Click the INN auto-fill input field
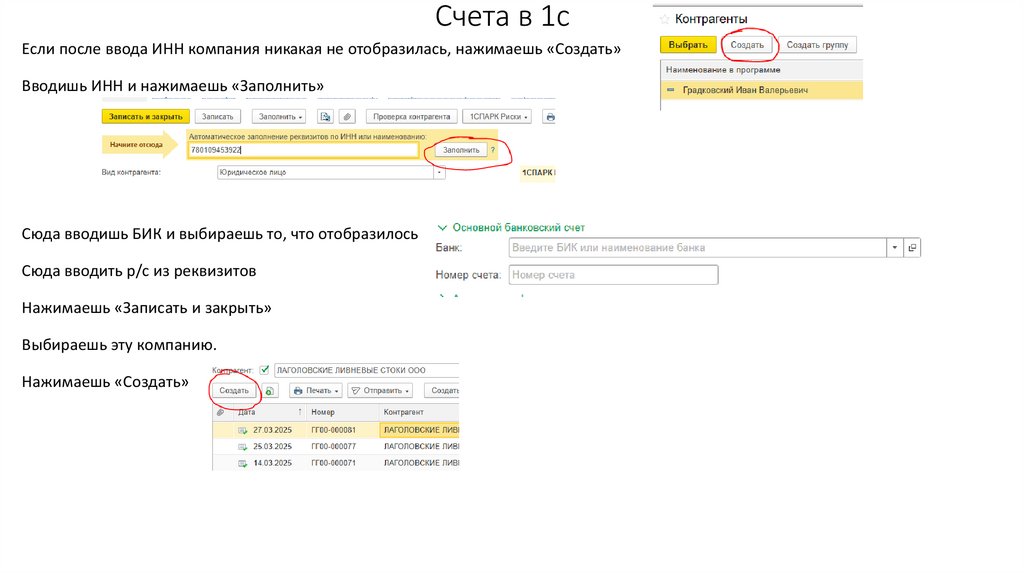This screenshot has width=1024, height=574. point(303,150)
